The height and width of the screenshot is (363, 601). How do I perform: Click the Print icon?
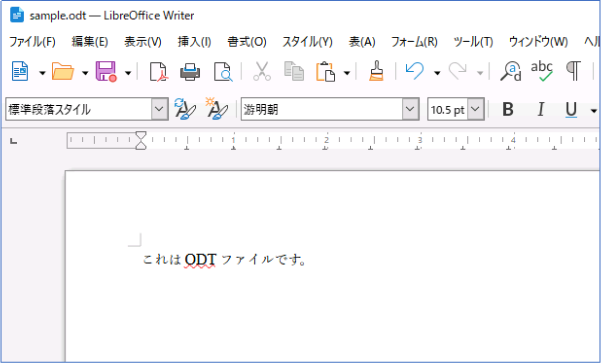click(190, 71)
